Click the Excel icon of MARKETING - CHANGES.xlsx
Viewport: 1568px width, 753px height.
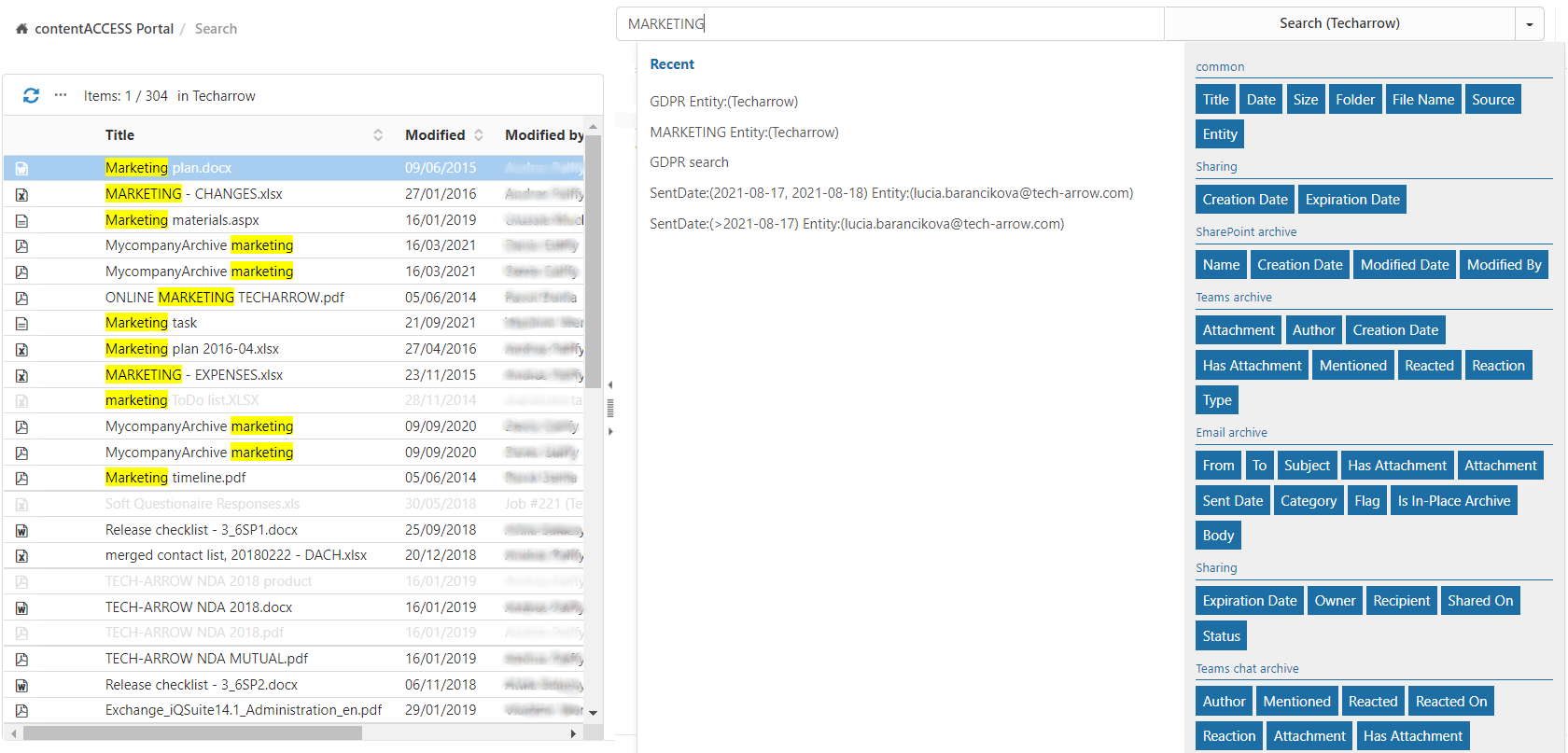click(x=21, y=195)
